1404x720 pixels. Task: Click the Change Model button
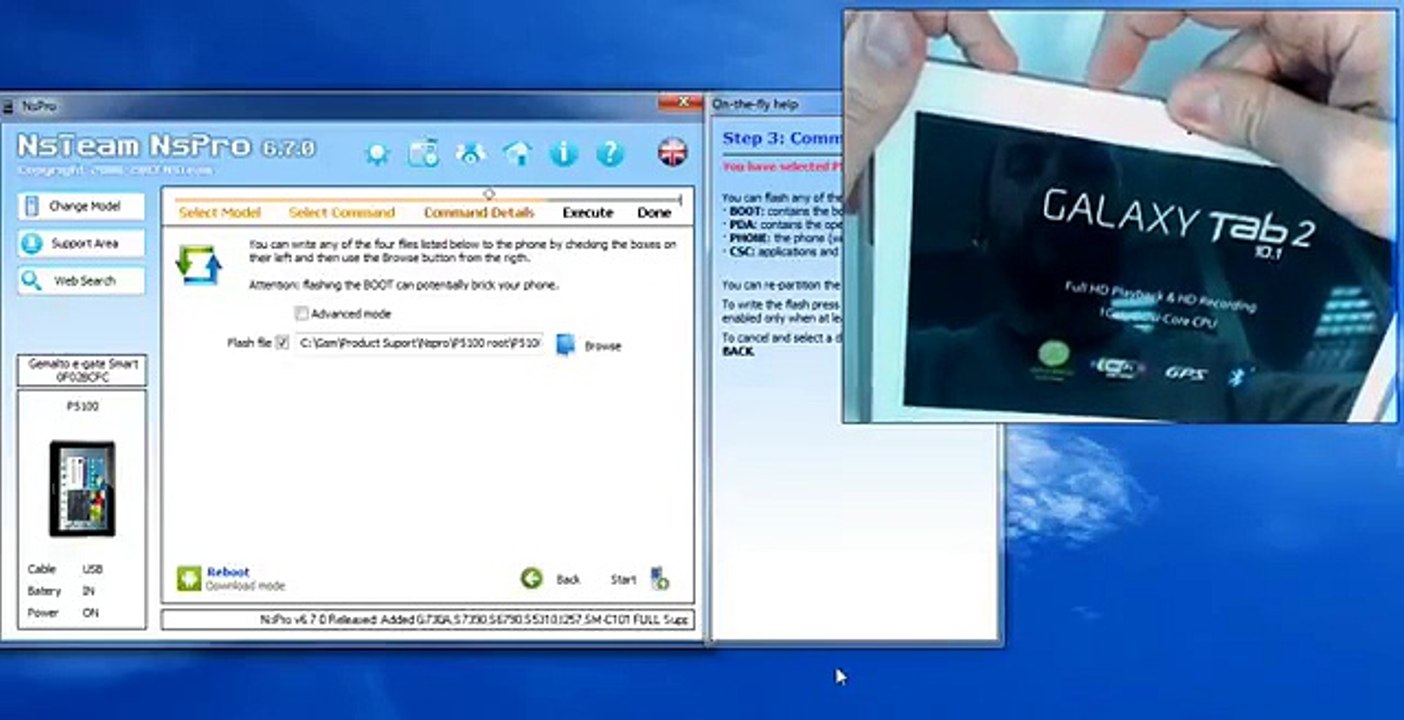[x=81, y=206]
